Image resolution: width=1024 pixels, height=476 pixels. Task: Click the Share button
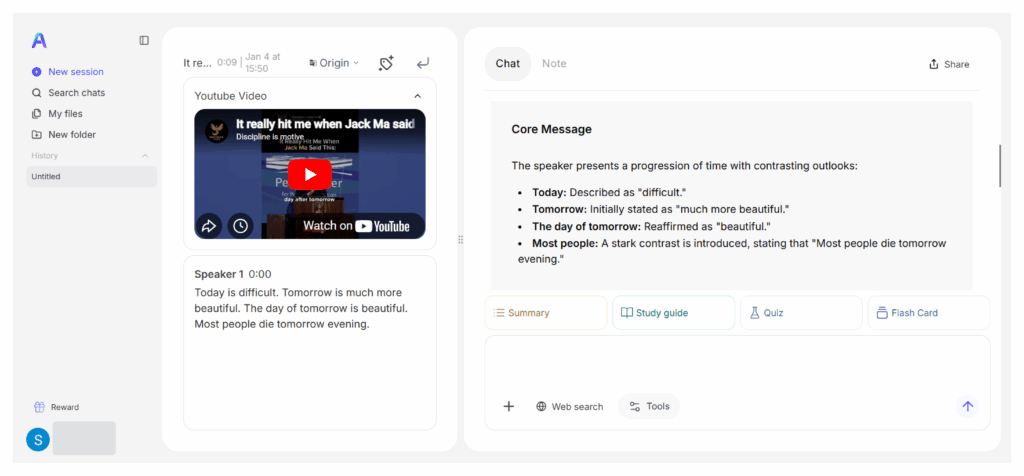coord(949,64)
